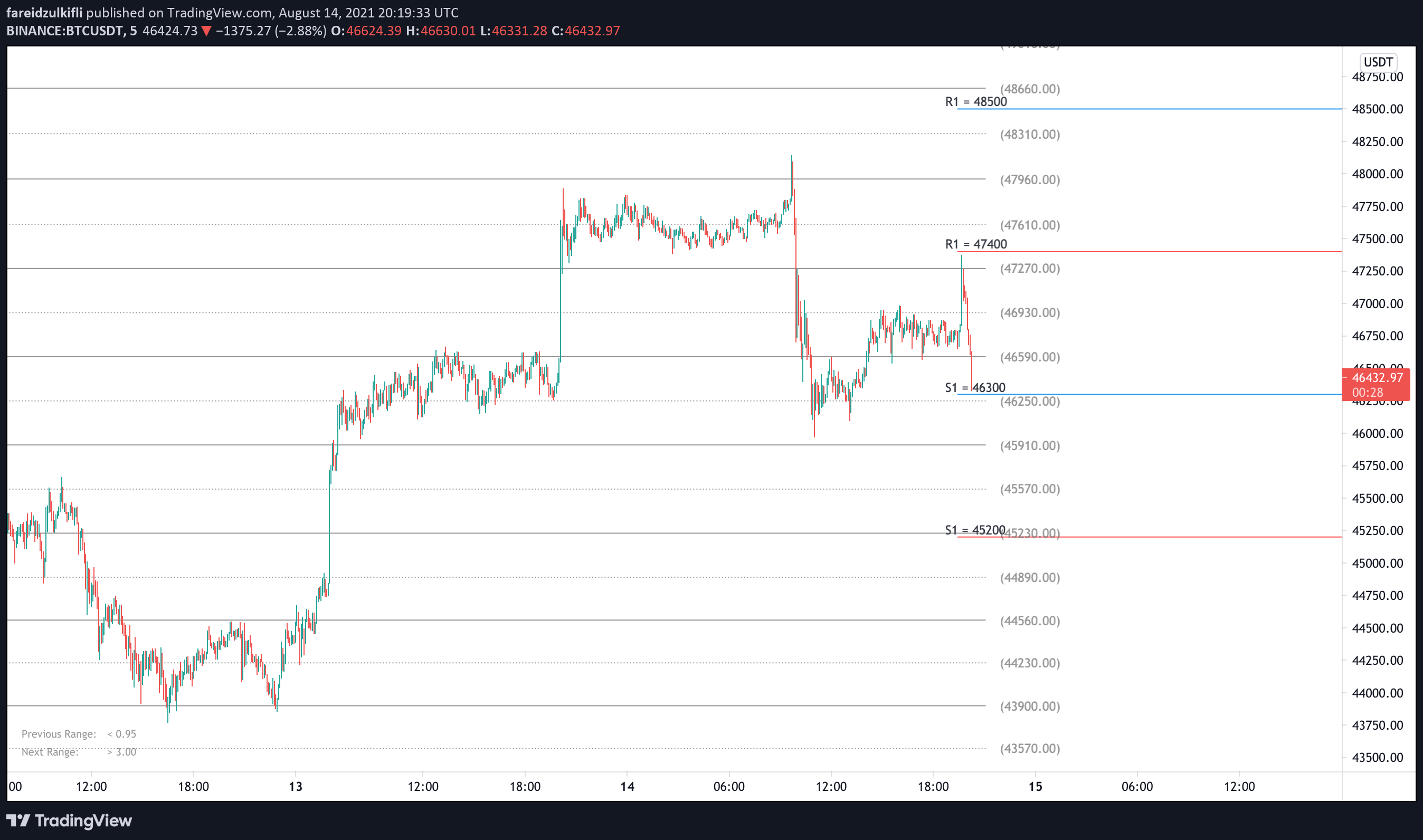Click the 48000.00 price axis tick
Image resolution: width=1423 pixels, height=840 pixels.
(x=1377, y=174)
